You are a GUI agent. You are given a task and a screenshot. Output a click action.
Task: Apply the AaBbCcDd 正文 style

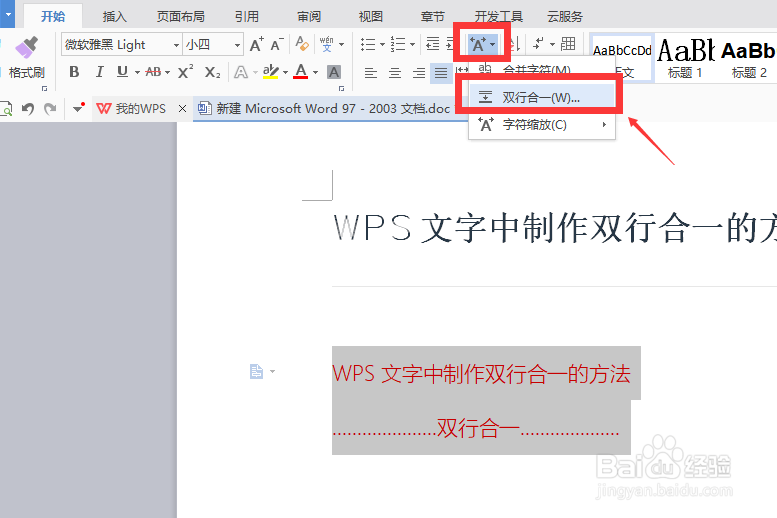pos(622,58)
